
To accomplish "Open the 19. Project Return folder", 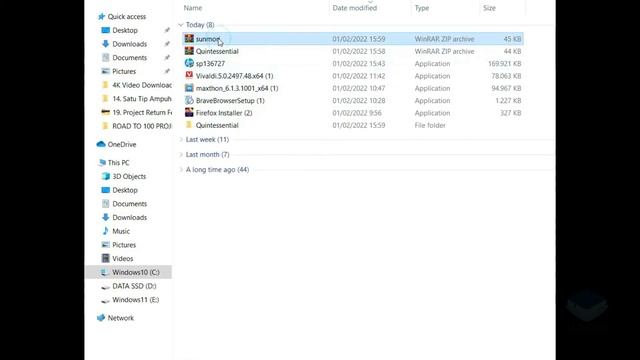I will [x=142, y=112].
